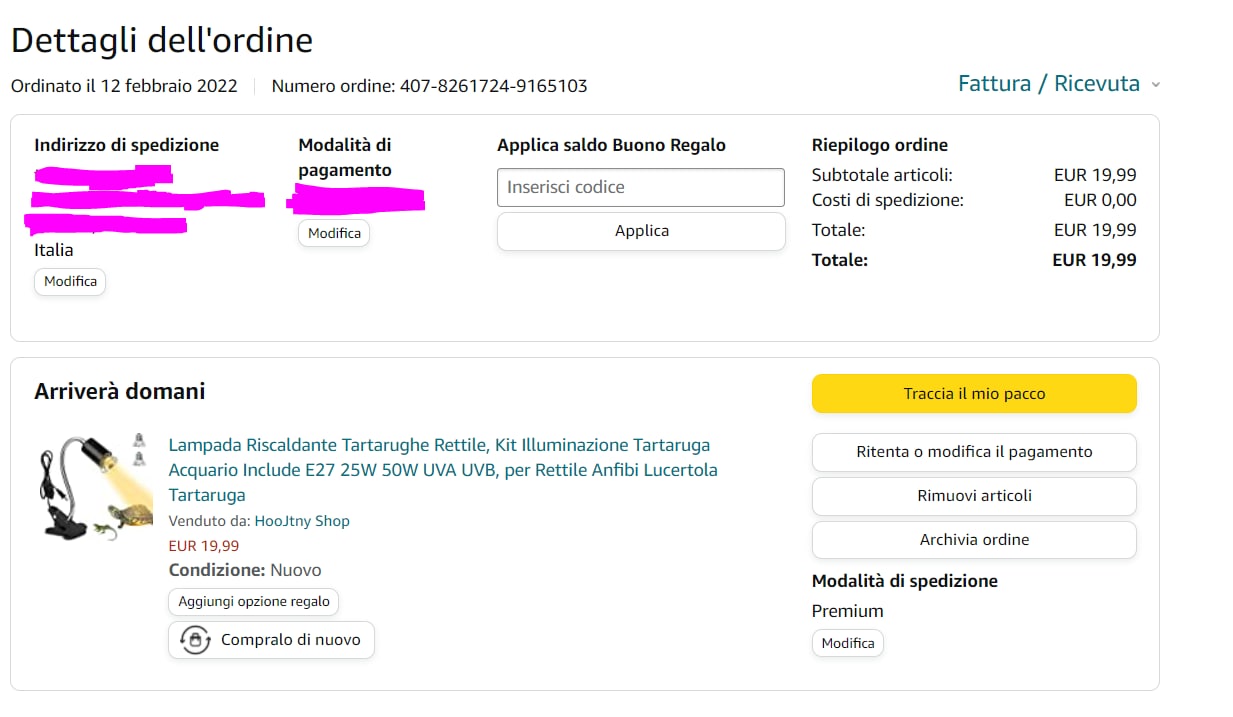Click Archivia ordine
1233x717 pixels.
click(x=974, y=540)
